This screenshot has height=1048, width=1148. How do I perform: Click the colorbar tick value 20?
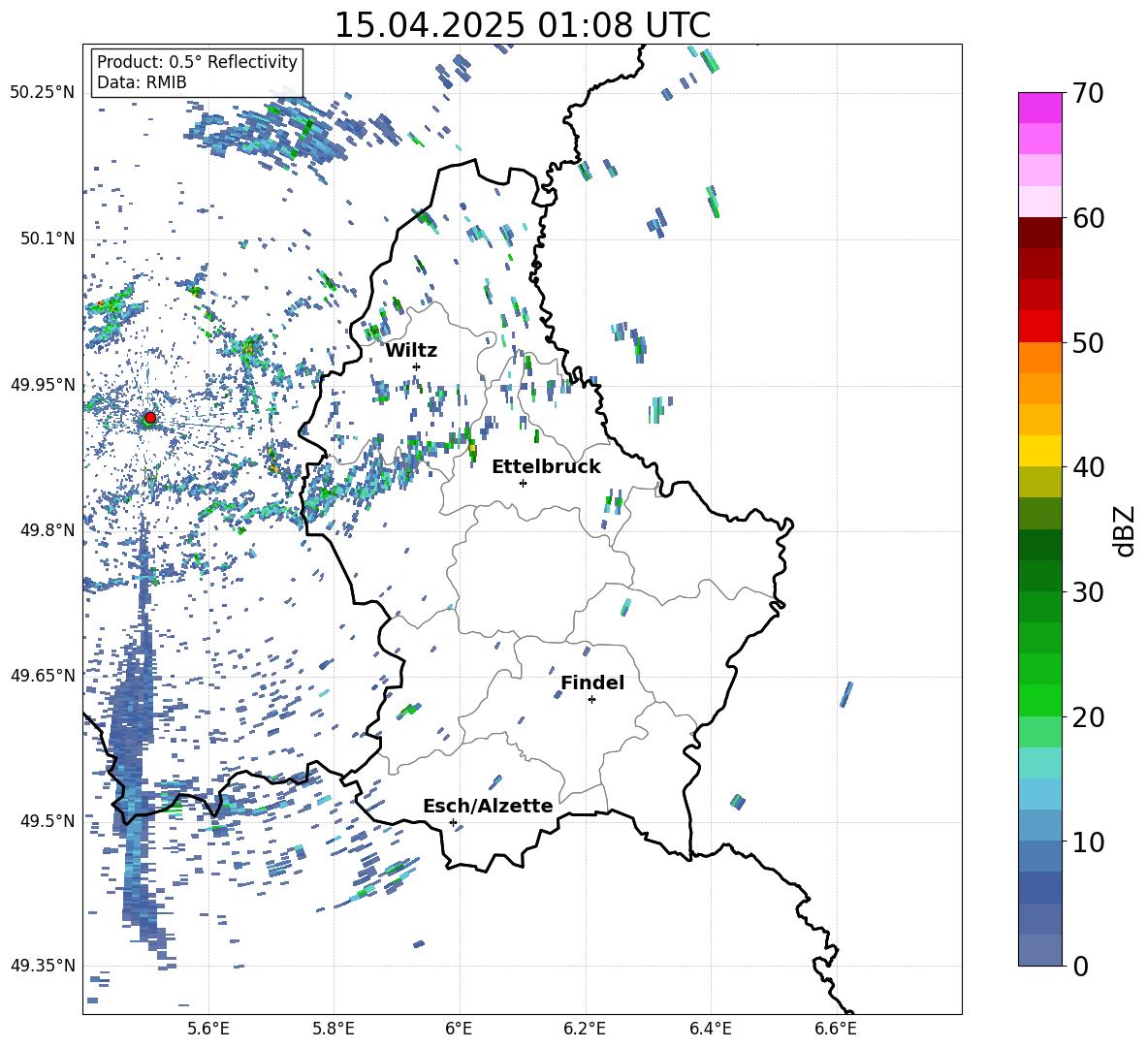pyautogui.click(x=1088, y=716)
